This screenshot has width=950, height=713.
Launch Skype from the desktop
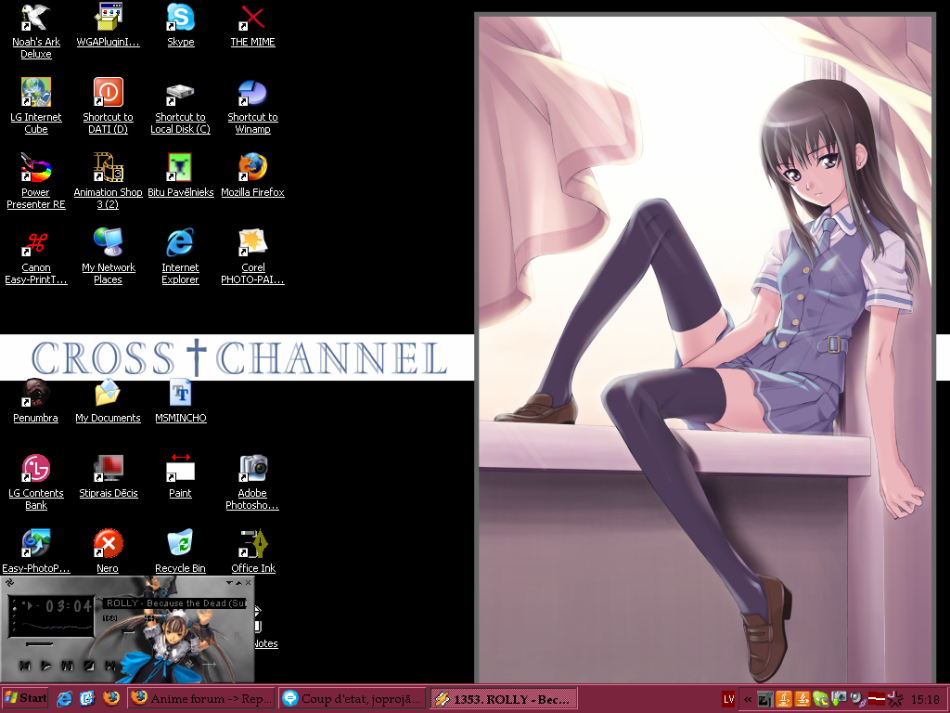point(181,25)
